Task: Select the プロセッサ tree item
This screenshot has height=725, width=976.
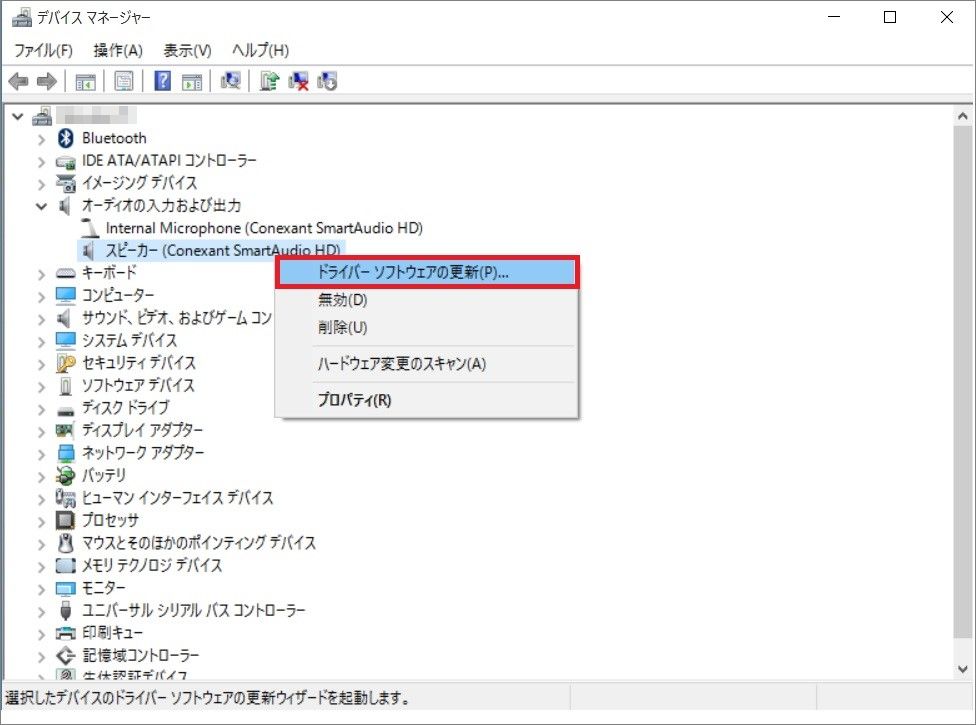Action: 110,520
